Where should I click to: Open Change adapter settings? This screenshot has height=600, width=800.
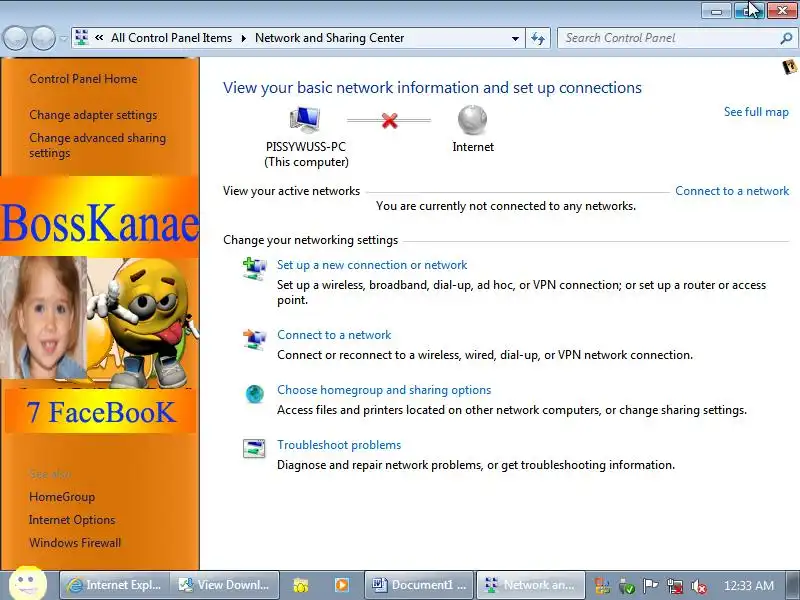93,115
